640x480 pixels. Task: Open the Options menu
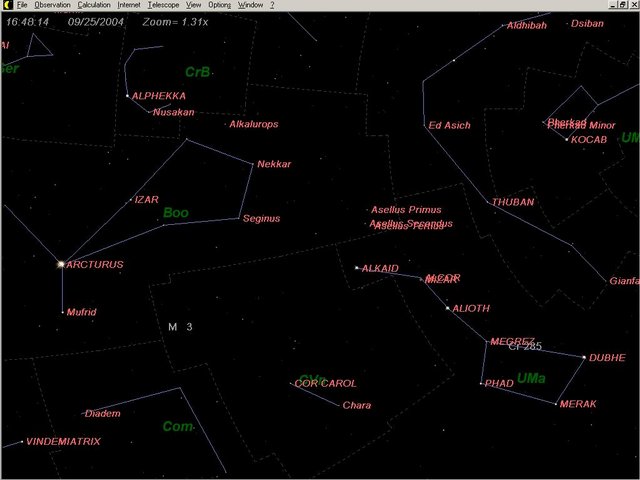click(219, 5)
